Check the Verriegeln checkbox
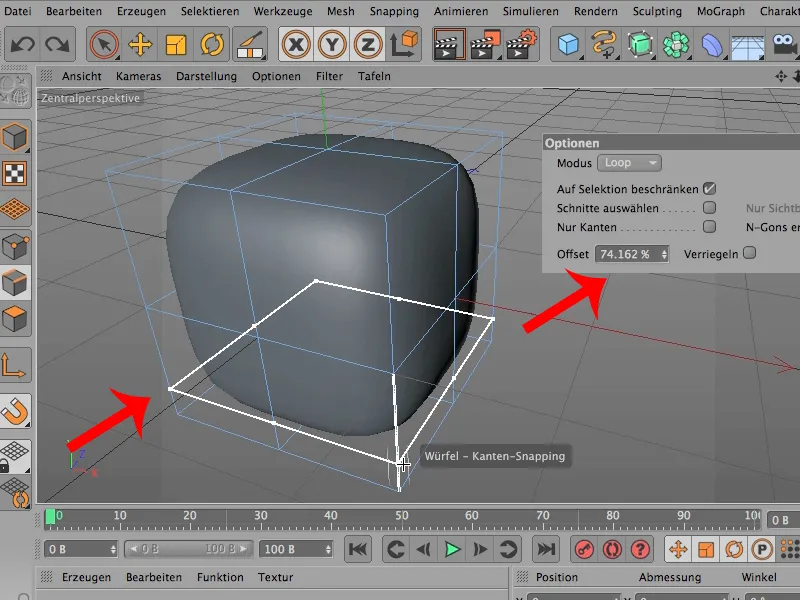 point(749,253)
